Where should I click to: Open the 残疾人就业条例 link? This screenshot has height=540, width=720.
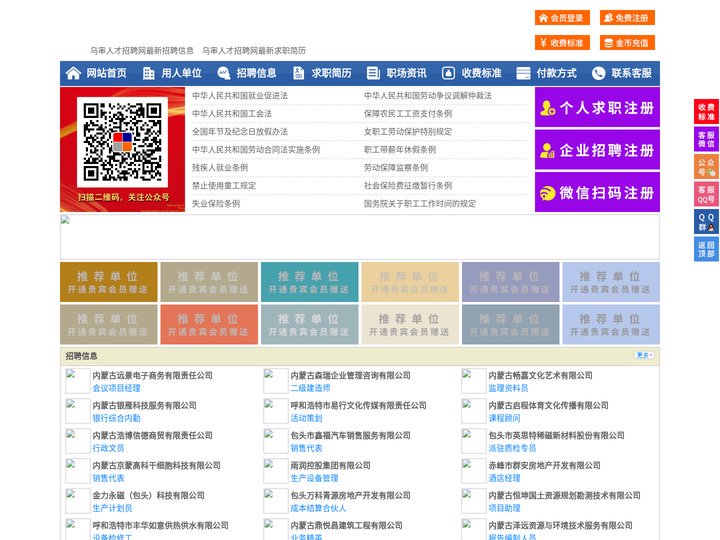(220, 168)
